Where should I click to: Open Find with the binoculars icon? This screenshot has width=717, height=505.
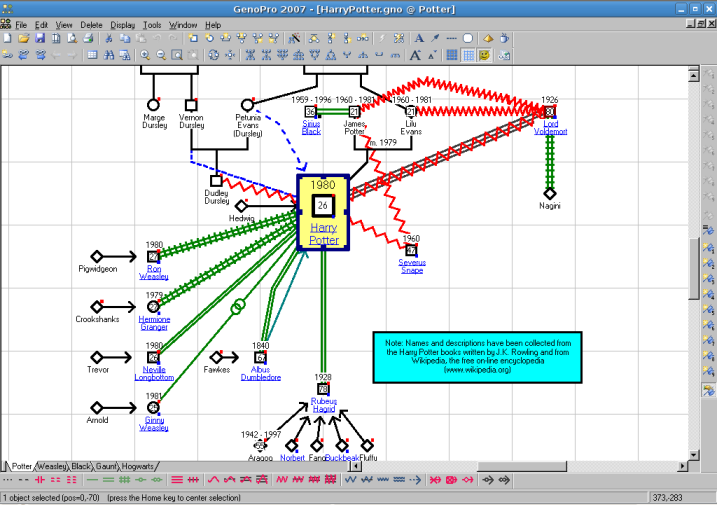[109, 55]
